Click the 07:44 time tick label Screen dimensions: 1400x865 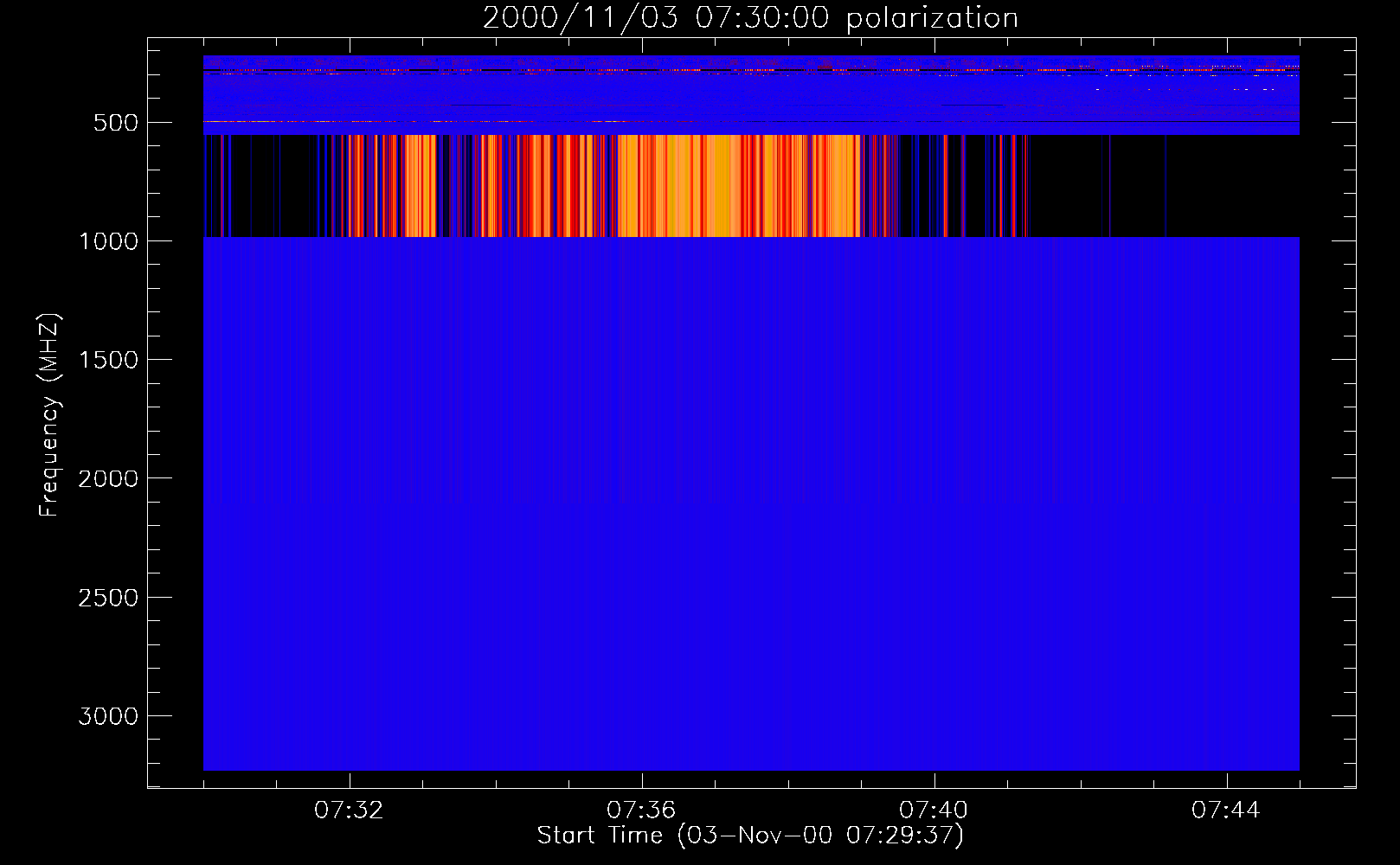coord(1226,811)
